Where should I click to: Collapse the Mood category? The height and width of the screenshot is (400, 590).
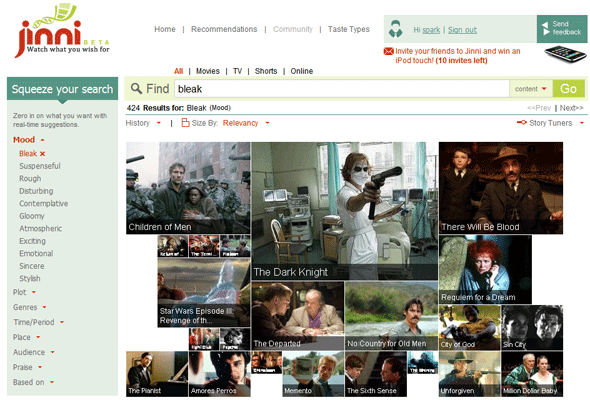[x=29, y=140]
